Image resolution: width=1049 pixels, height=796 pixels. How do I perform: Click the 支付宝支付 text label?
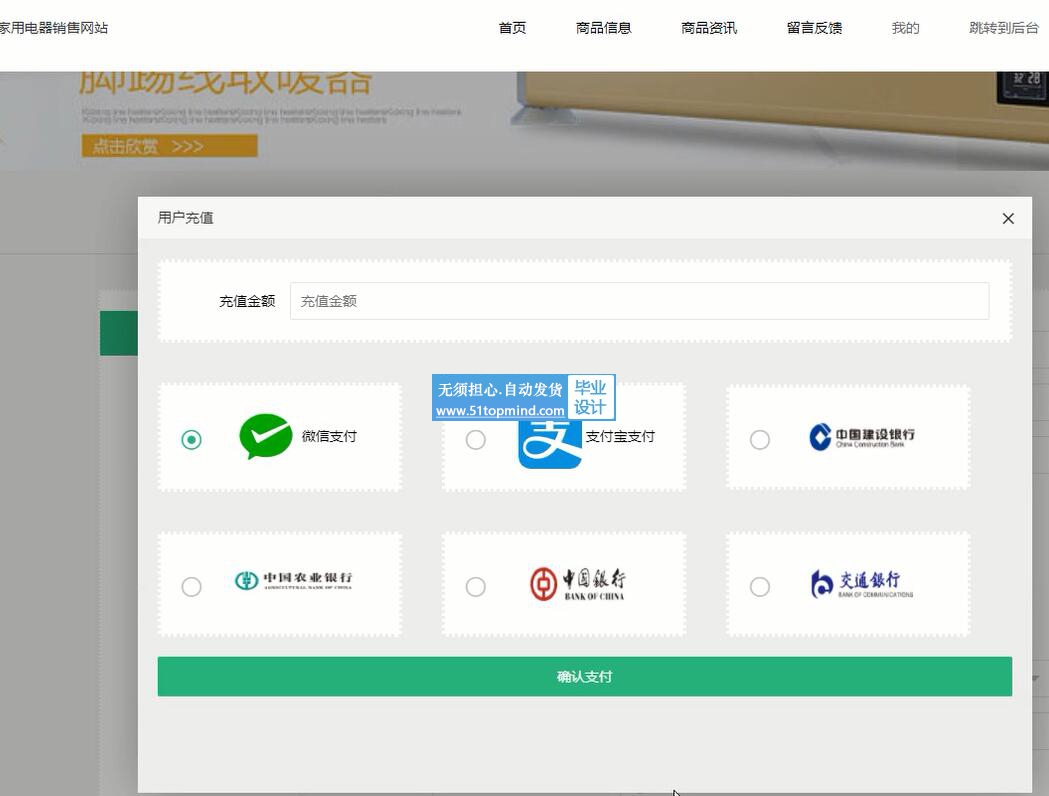click(x=620, y=436)
